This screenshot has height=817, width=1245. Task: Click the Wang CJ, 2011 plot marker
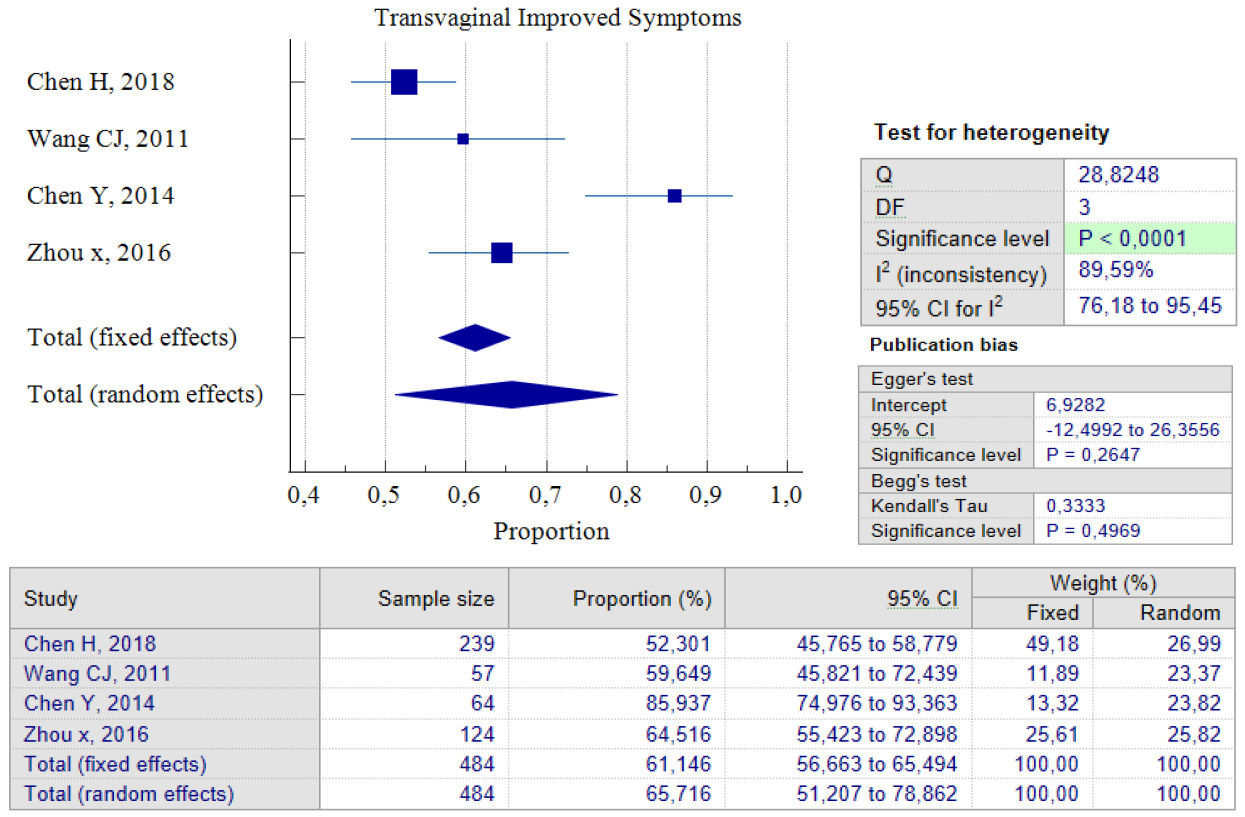pyautogui.click(x=463, y=139)
